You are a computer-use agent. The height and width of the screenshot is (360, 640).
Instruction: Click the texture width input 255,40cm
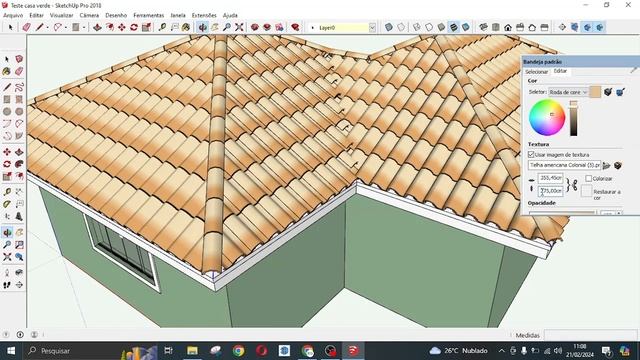click(x=551, y=178)
